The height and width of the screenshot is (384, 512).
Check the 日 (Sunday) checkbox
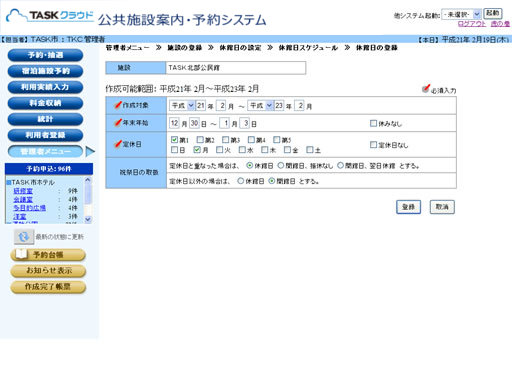(x=174, y=150)
